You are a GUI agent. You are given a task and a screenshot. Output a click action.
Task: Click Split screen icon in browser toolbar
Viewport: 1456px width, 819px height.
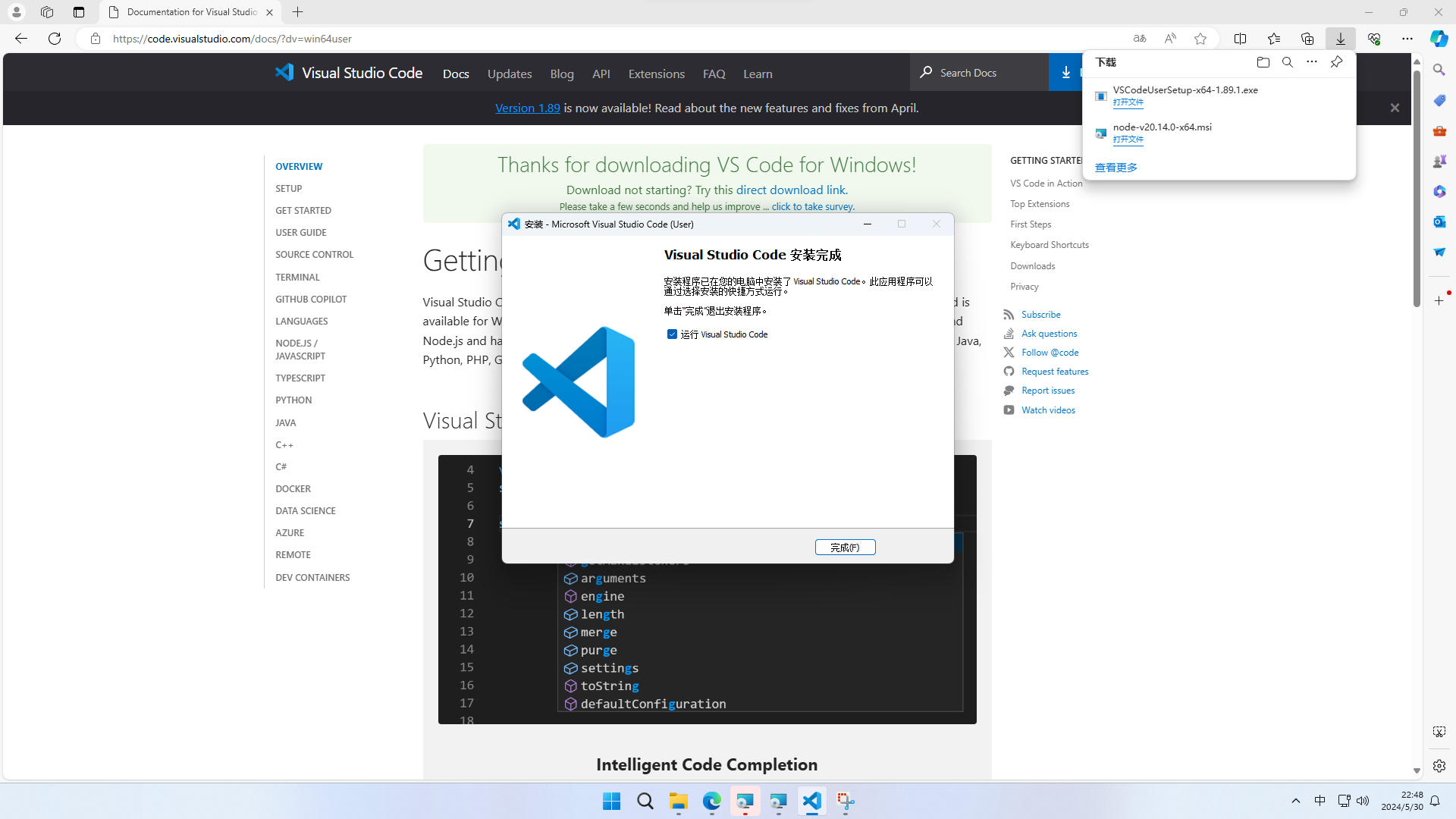click(1240, 39)
